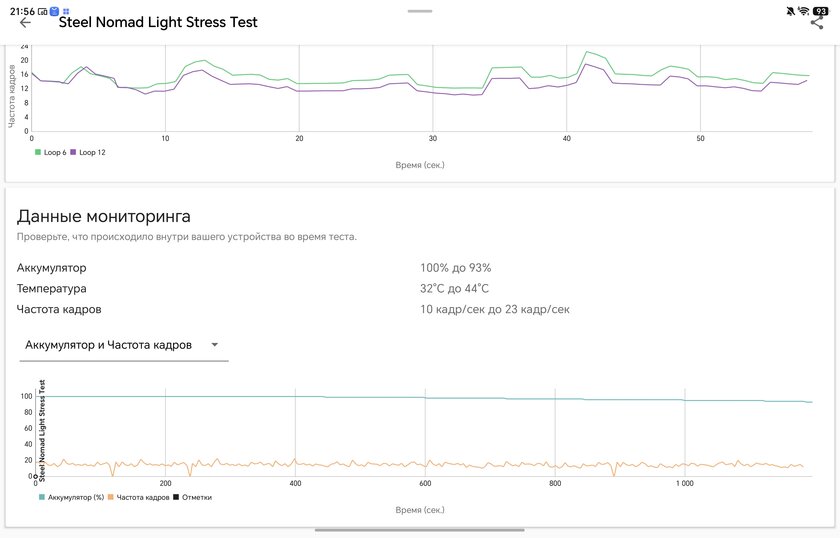
Task: Tap the share icon at top right
Action: [x=816, y=23]
